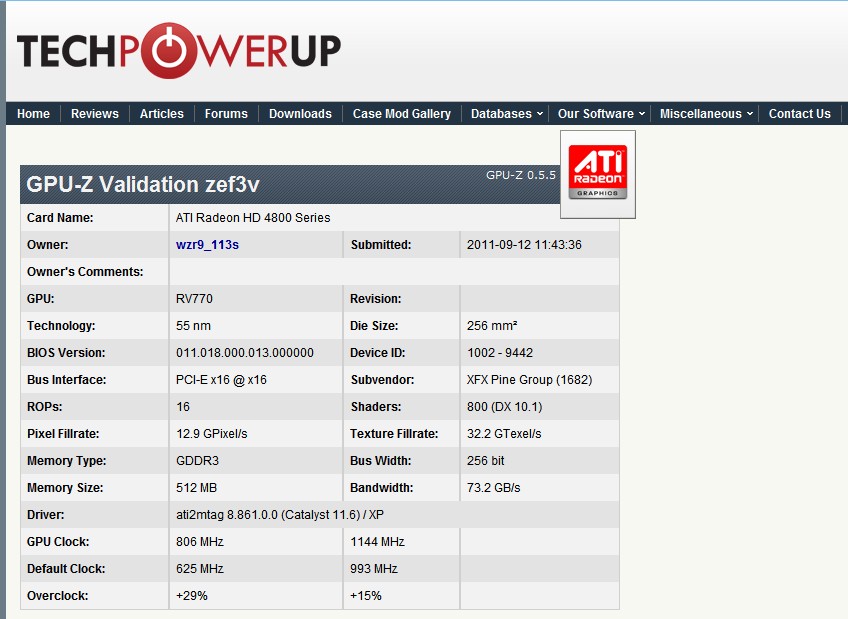Open the Downloads page
Image resolution: width=848 pixels, height=619 pixels.
click(300, 114)
